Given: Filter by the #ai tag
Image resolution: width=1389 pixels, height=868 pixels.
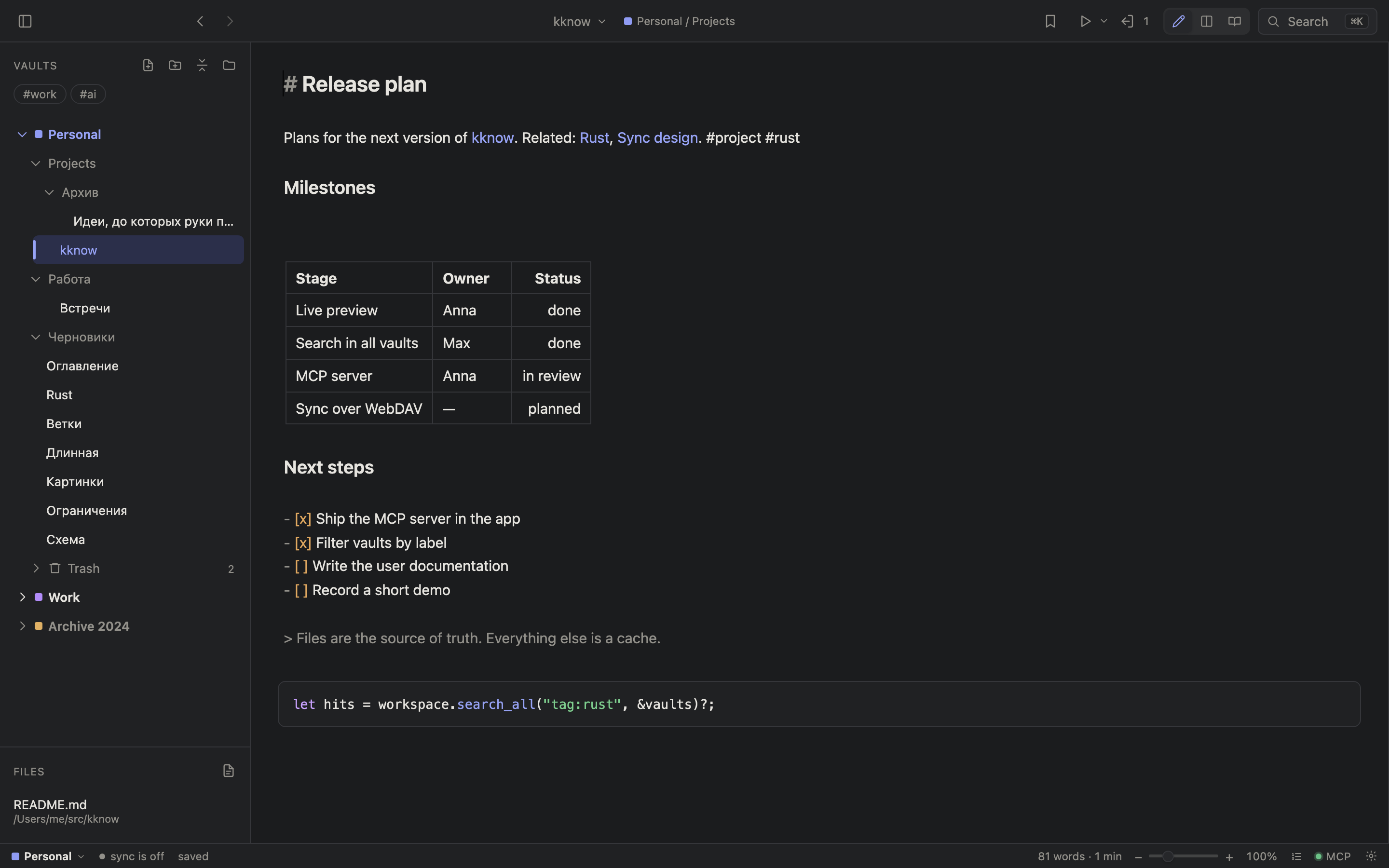Looking at the screenshot, I should click(88, 94).
